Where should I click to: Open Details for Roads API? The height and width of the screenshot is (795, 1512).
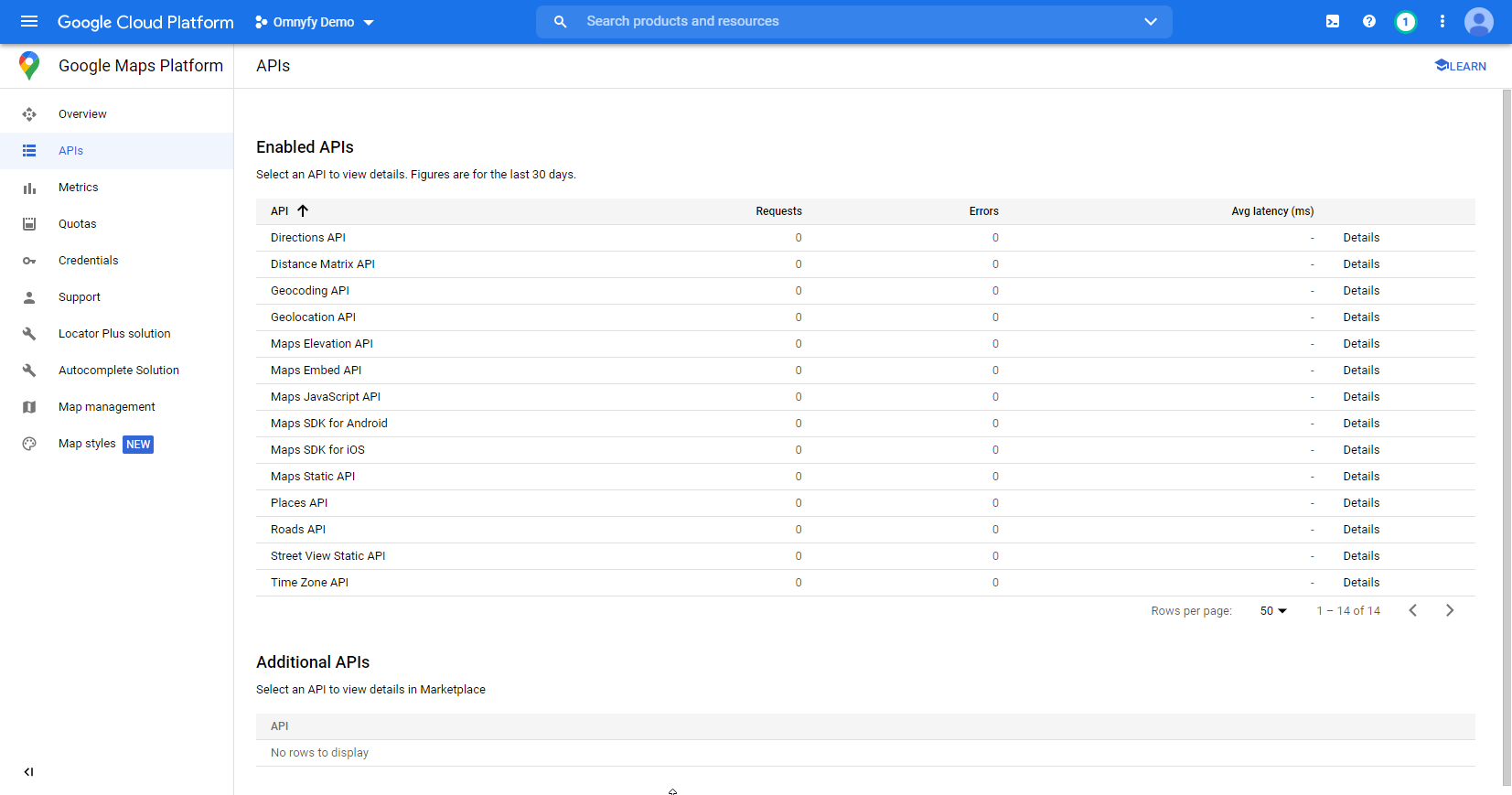coord(1361,530)
